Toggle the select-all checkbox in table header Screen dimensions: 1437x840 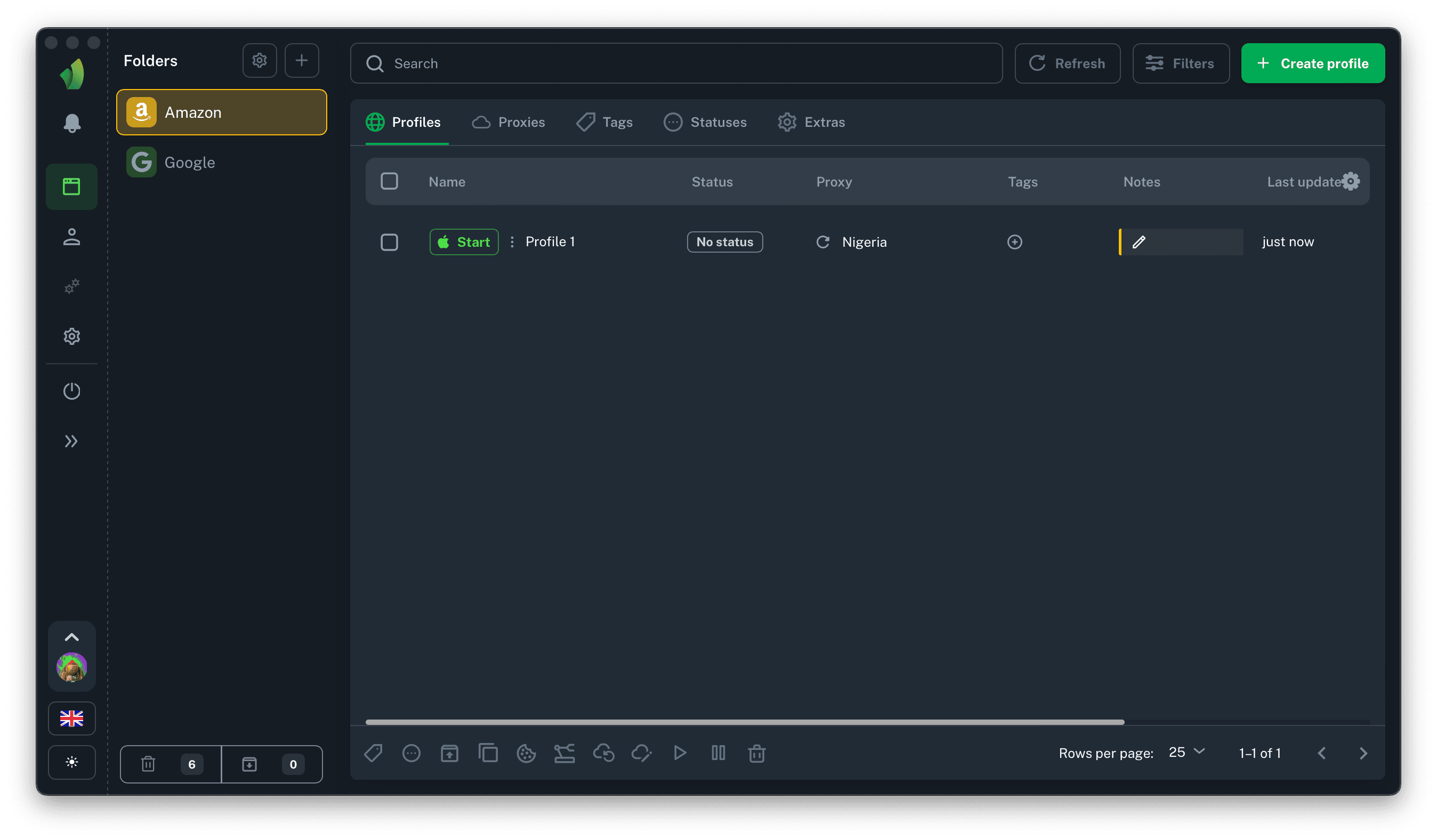pos(390,181)
